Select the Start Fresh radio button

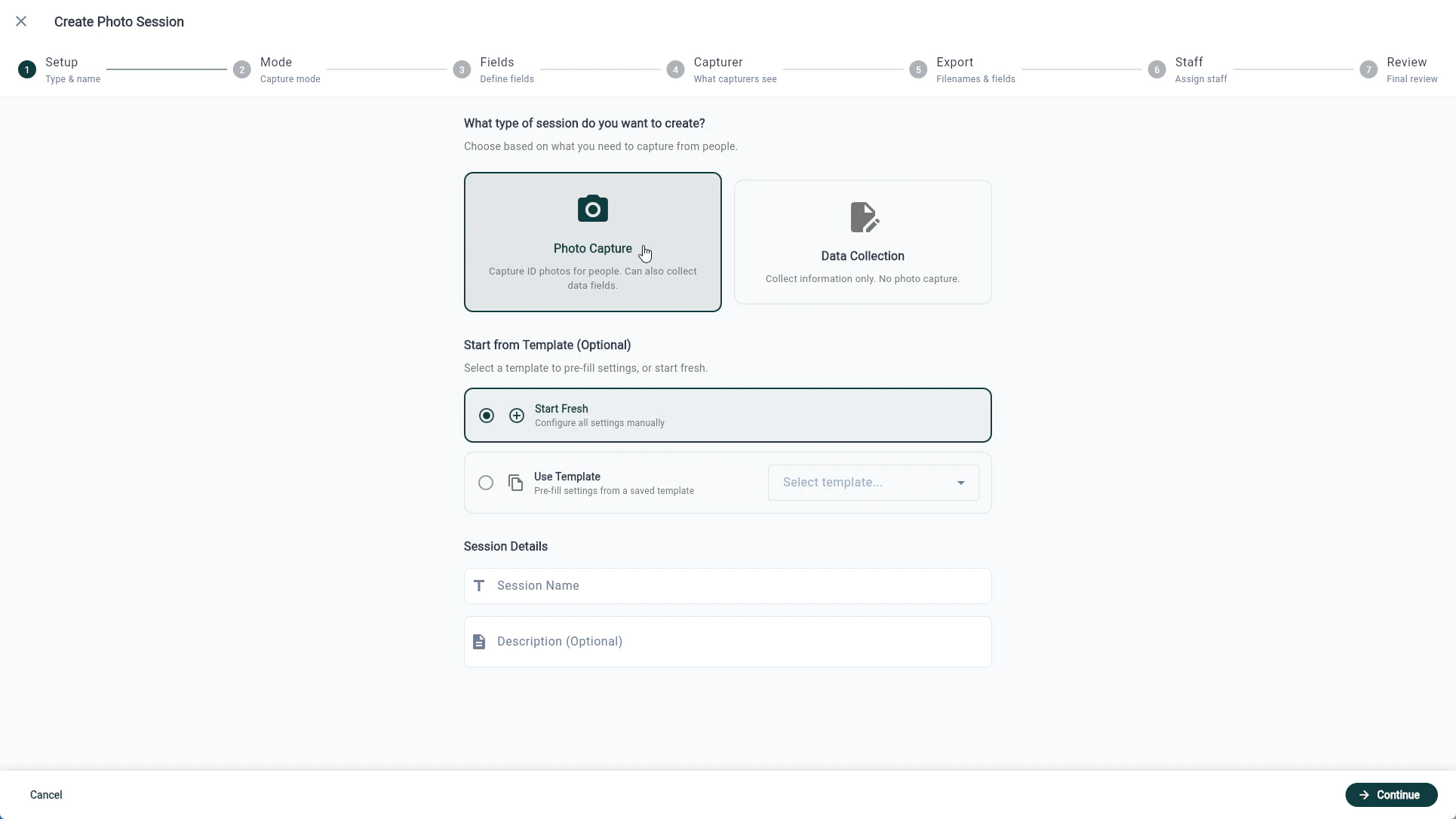click(x=487, y=416)
